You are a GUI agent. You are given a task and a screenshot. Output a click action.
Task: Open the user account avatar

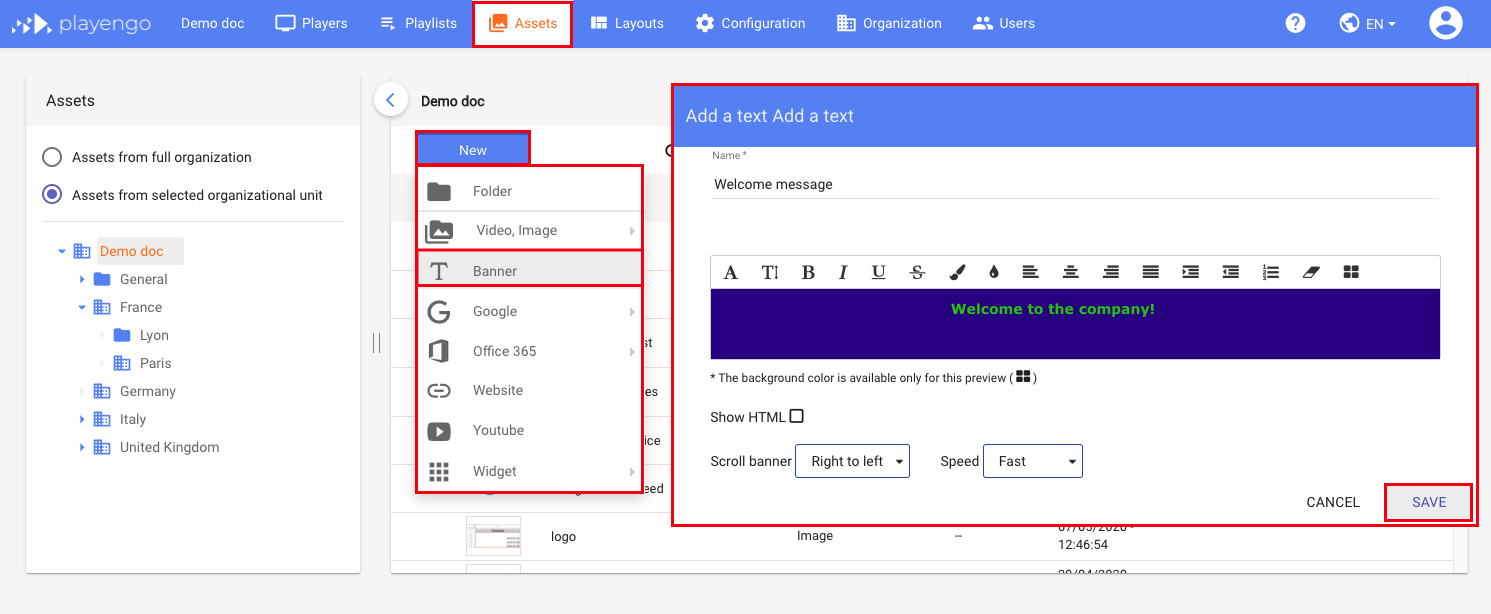tap(1446, 23)
